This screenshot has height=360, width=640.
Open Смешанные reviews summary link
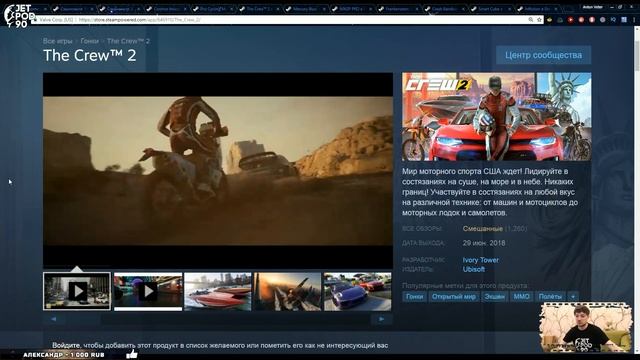(482, 229)
